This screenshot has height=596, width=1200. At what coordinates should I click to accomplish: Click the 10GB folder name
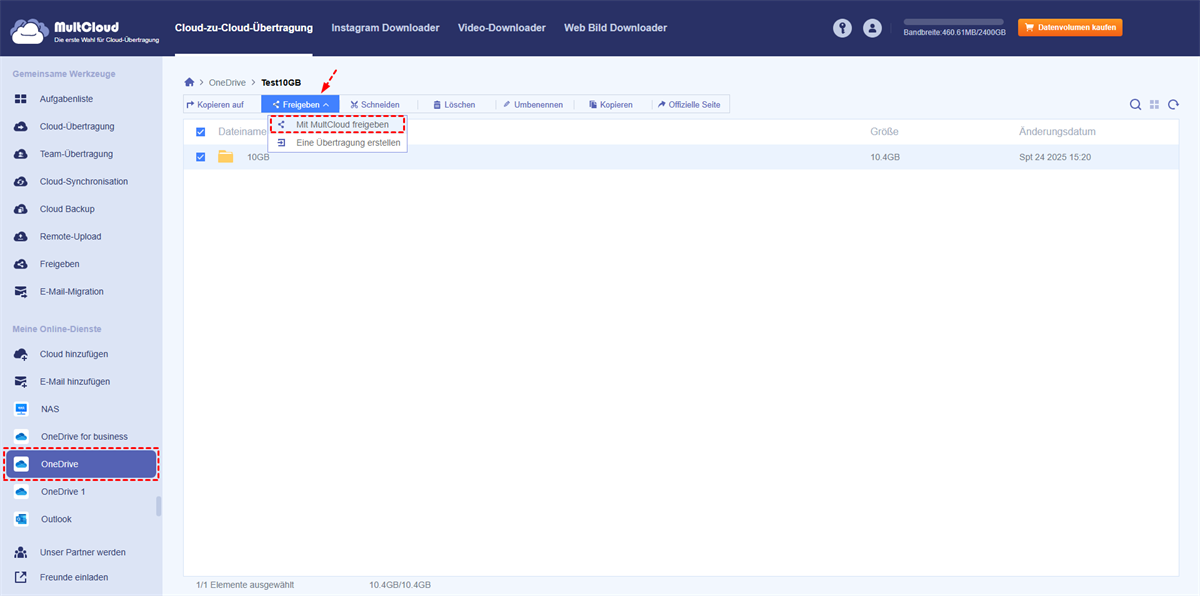point(258,157)
